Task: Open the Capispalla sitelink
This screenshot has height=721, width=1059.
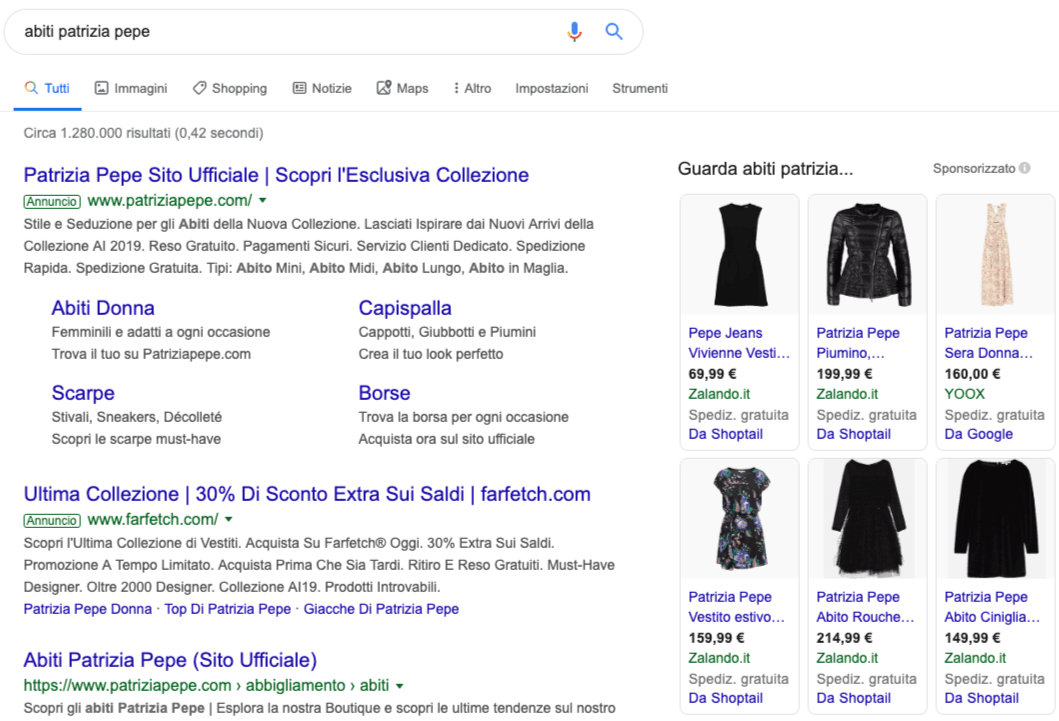Action: (x=405, y=308)
